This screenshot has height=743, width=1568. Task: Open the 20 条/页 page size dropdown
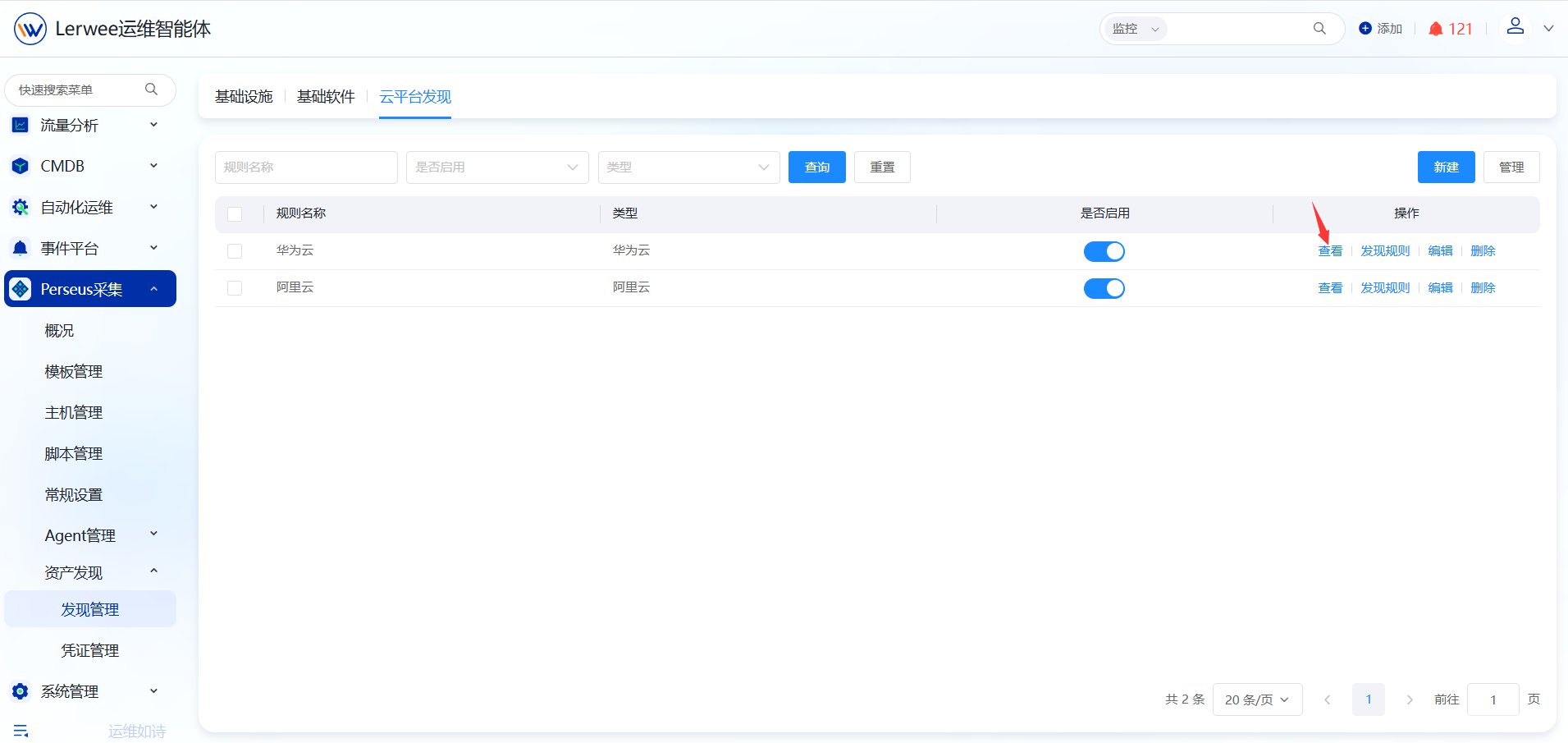coord(1257,699)
